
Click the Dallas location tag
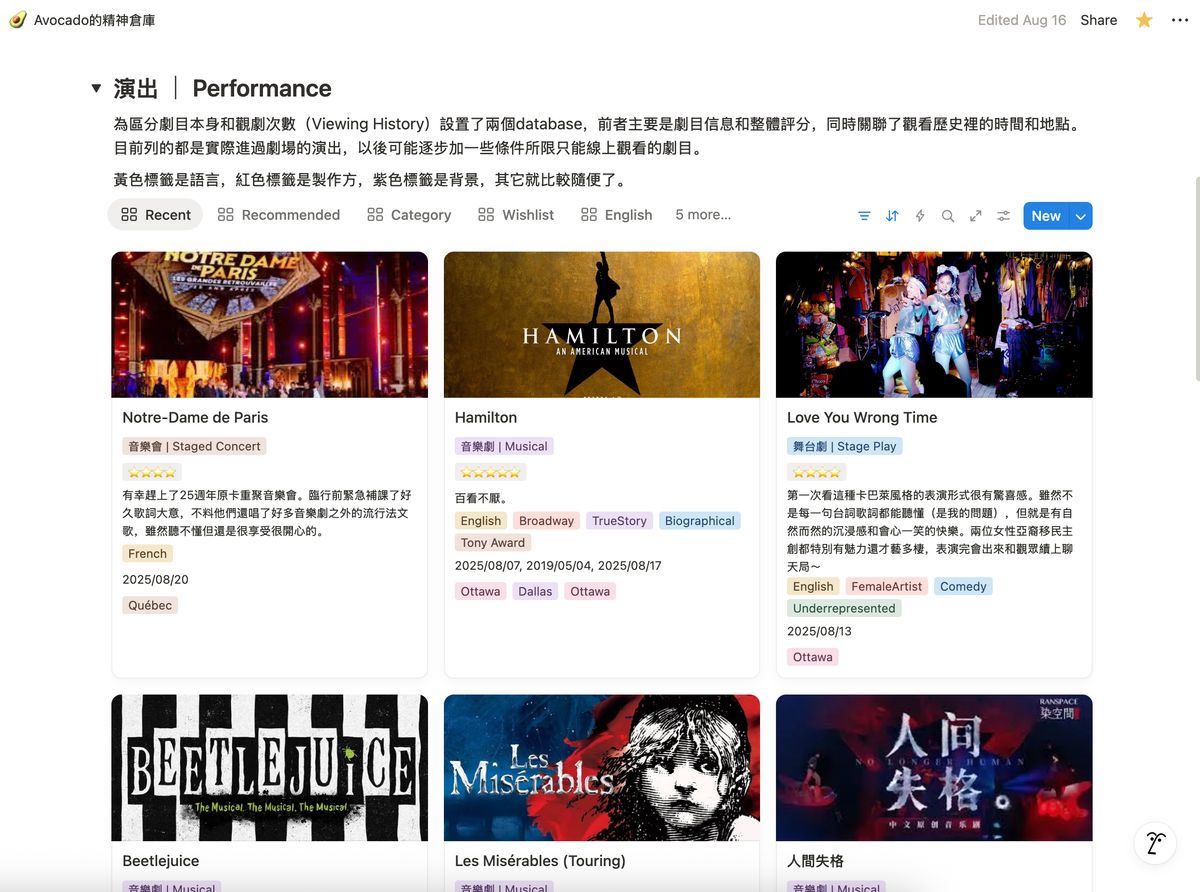click(535, 591)
